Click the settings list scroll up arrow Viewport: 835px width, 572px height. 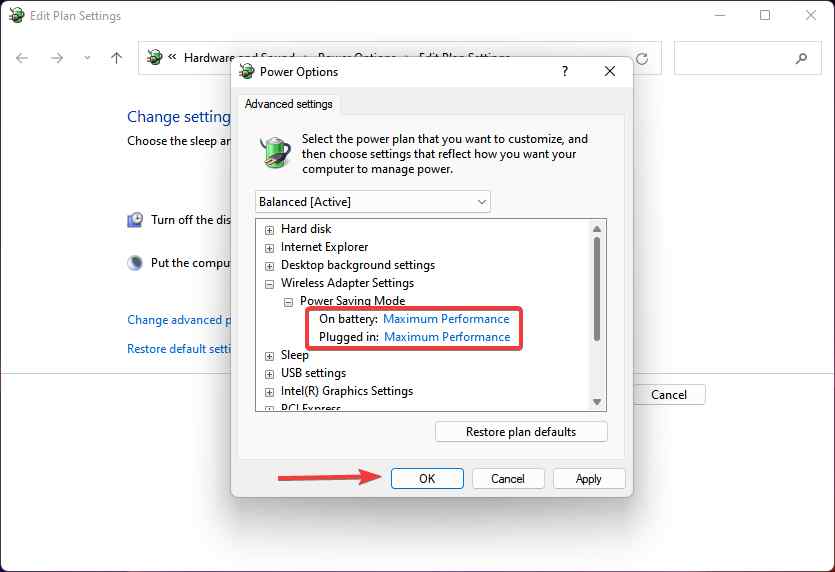(x=597, y=228)
